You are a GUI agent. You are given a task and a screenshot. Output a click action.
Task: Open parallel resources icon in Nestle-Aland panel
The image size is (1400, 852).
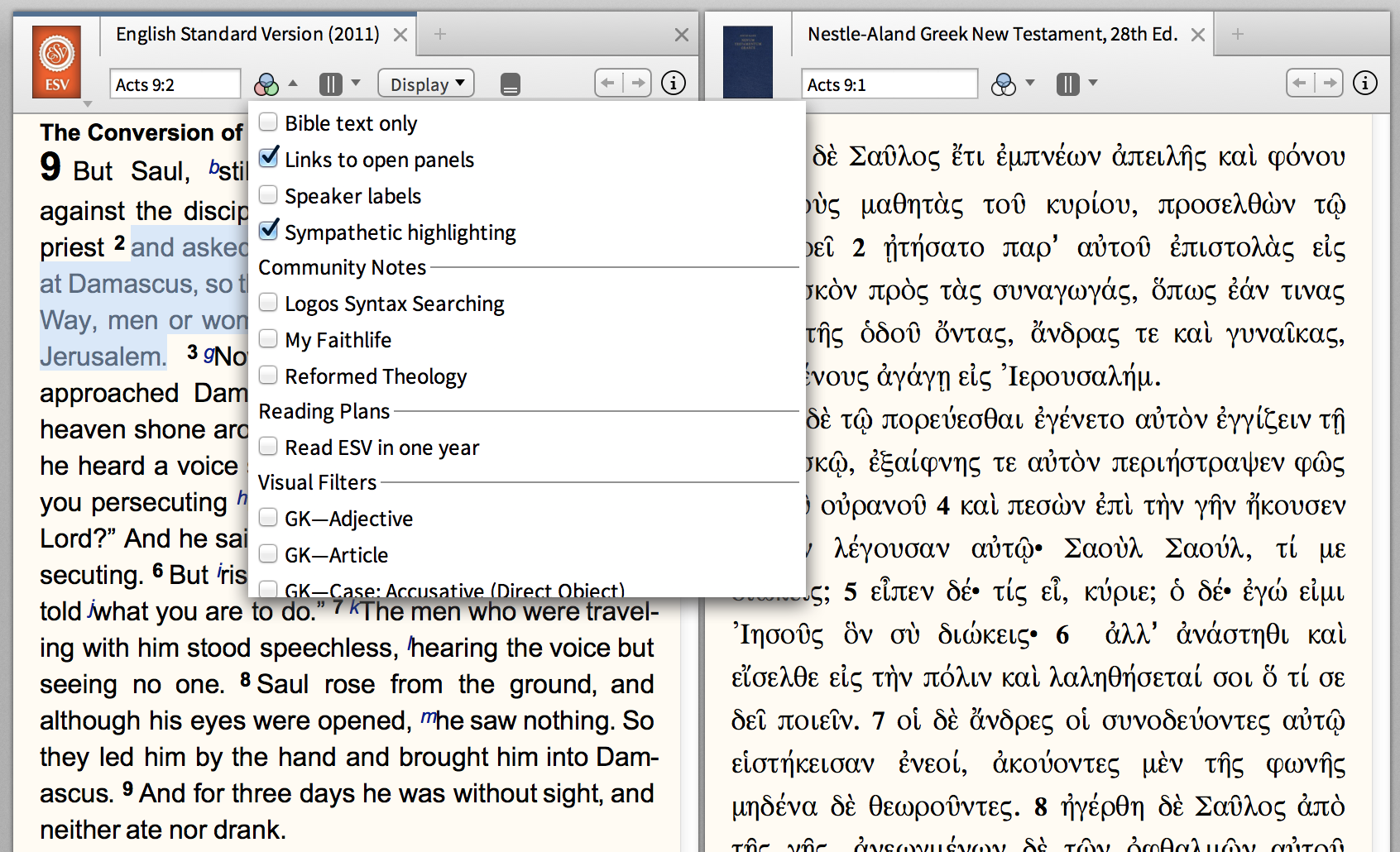tap(1067, 84)
